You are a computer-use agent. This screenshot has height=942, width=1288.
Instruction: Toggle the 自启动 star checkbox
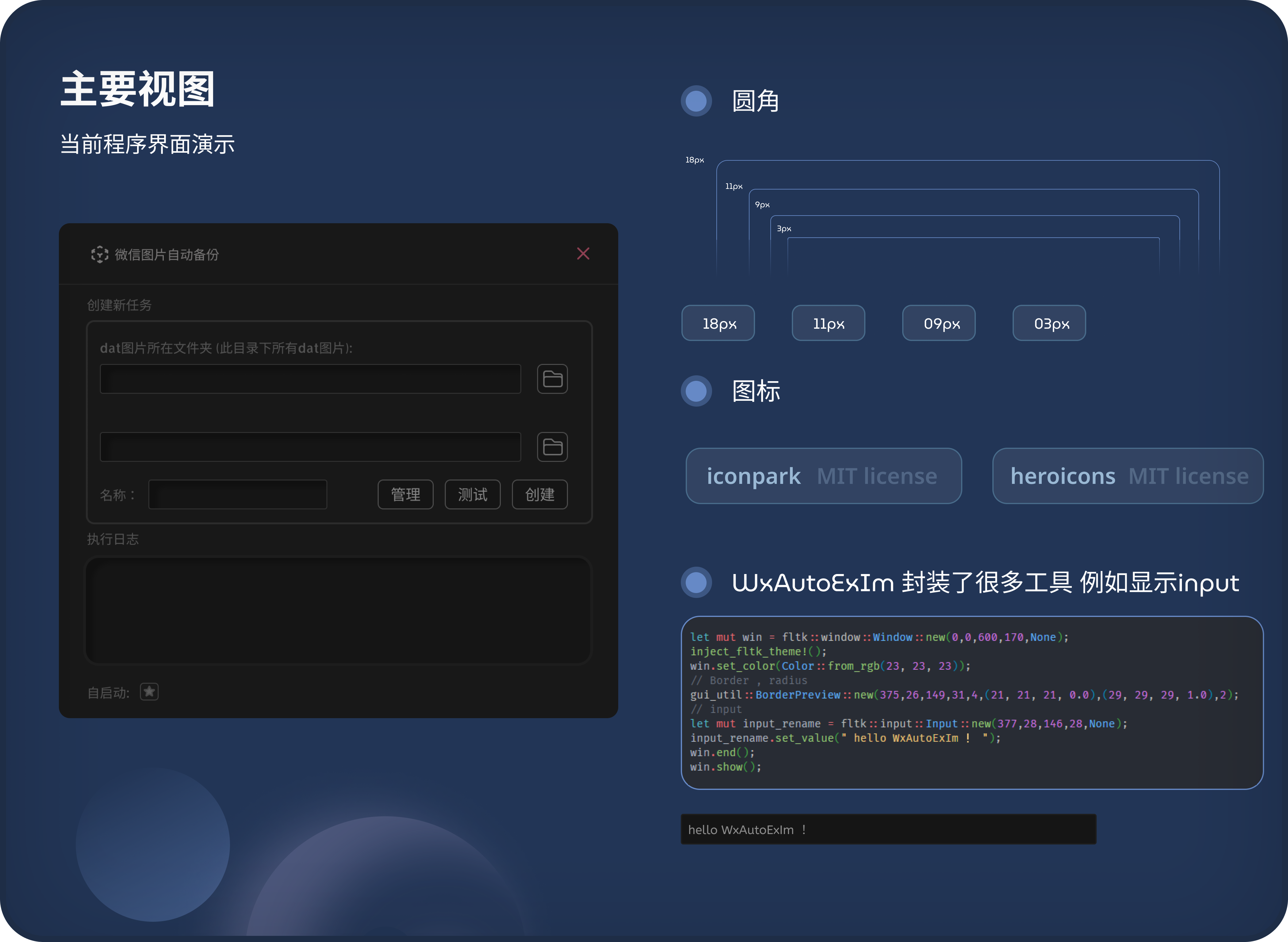(x=149, y=692)
